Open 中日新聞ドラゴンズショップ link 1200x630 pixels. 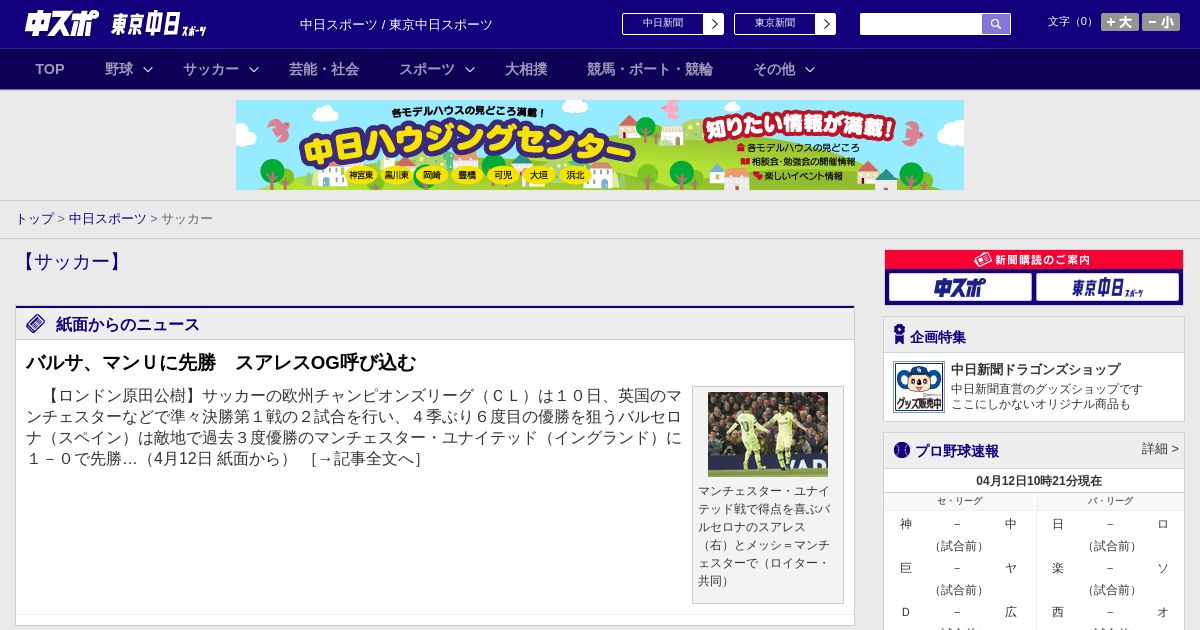(x=1035, y=369)
